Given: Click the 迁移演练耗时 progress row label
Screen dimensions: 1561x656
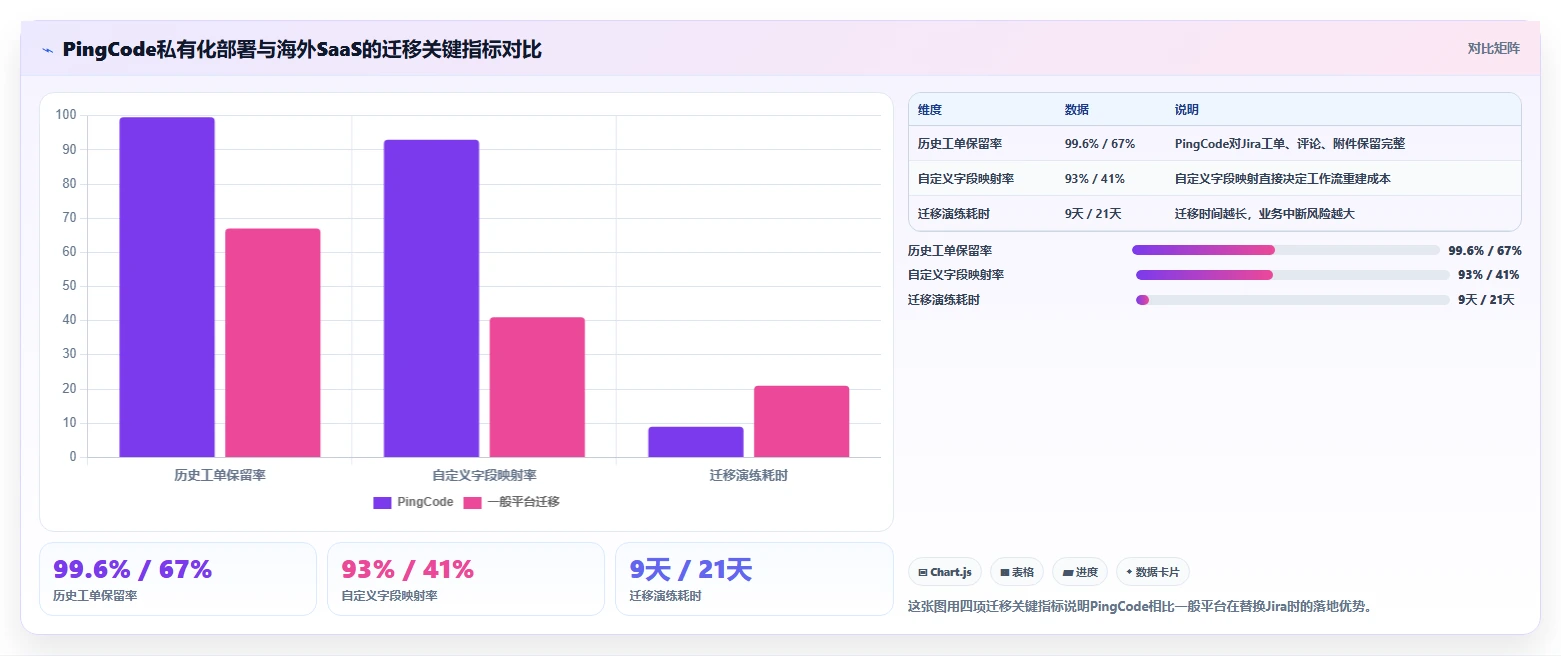Looking at the screenshot, I should point(944,300).
